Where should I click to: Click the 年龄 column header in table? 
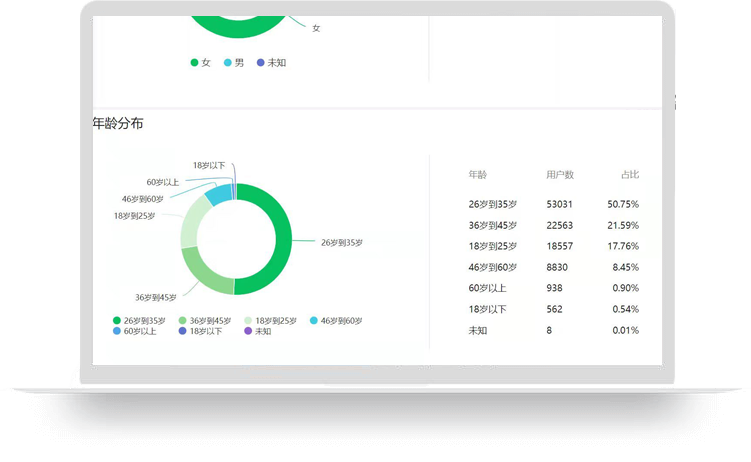[478, 175]
